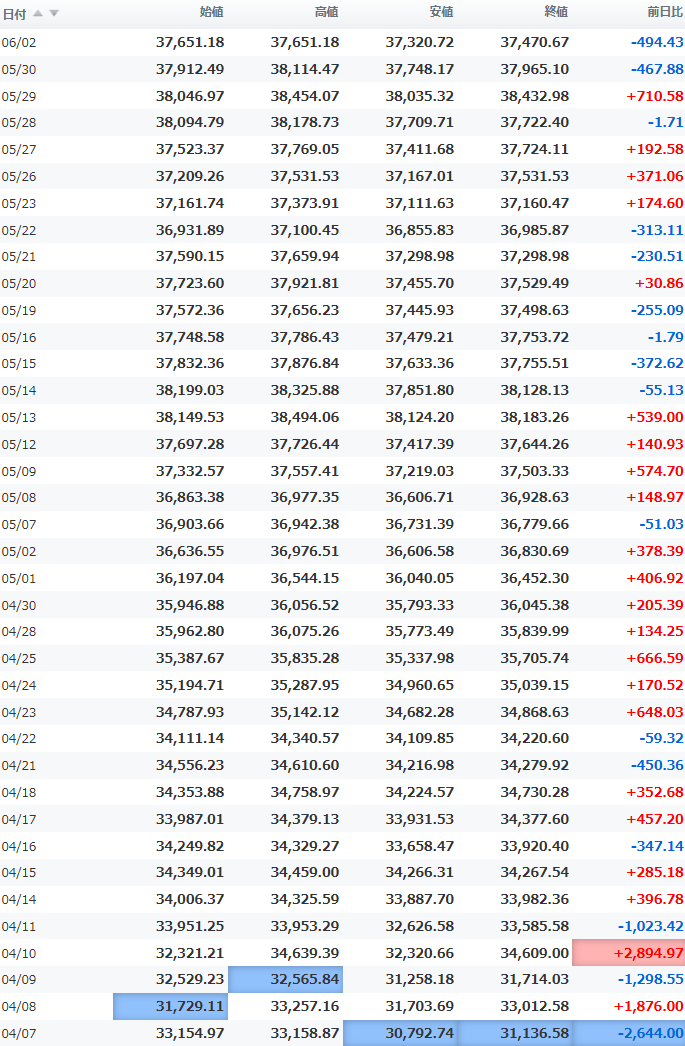This screenshot has width=685, height=1046.
Task: Click the 前日比 column header
Action: (x=665, y=12)
